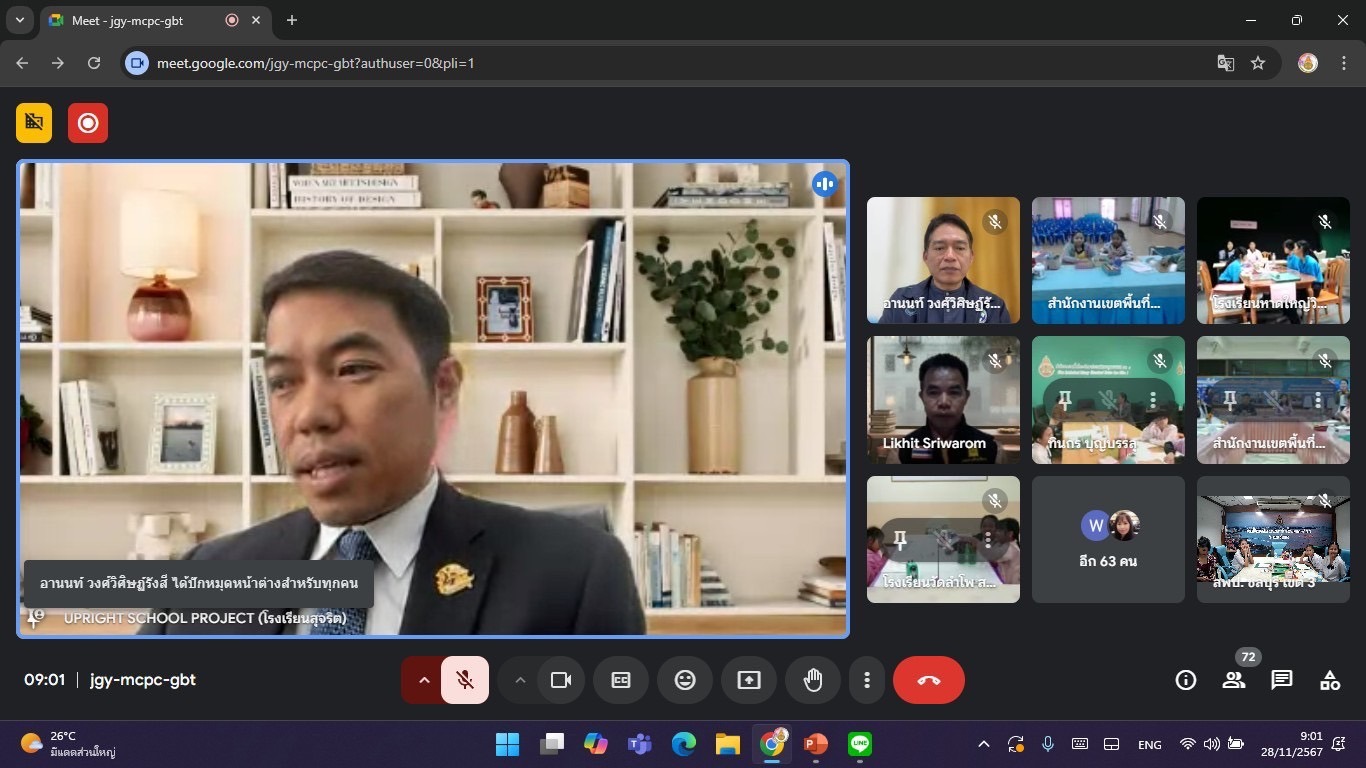Open options dots on กินกร บุญบรรลุ tile
The image size is (1366, 768).
pyautogui.click(x=1152, y=400)
